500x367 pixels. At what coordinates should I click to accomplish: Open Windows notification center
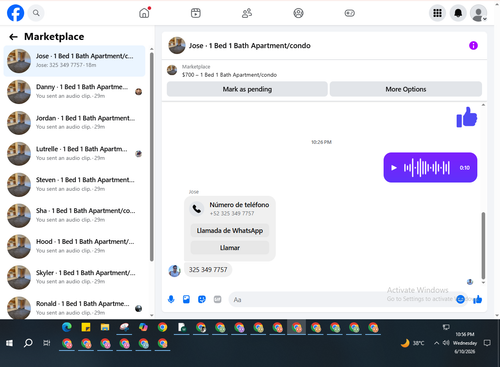487,343
